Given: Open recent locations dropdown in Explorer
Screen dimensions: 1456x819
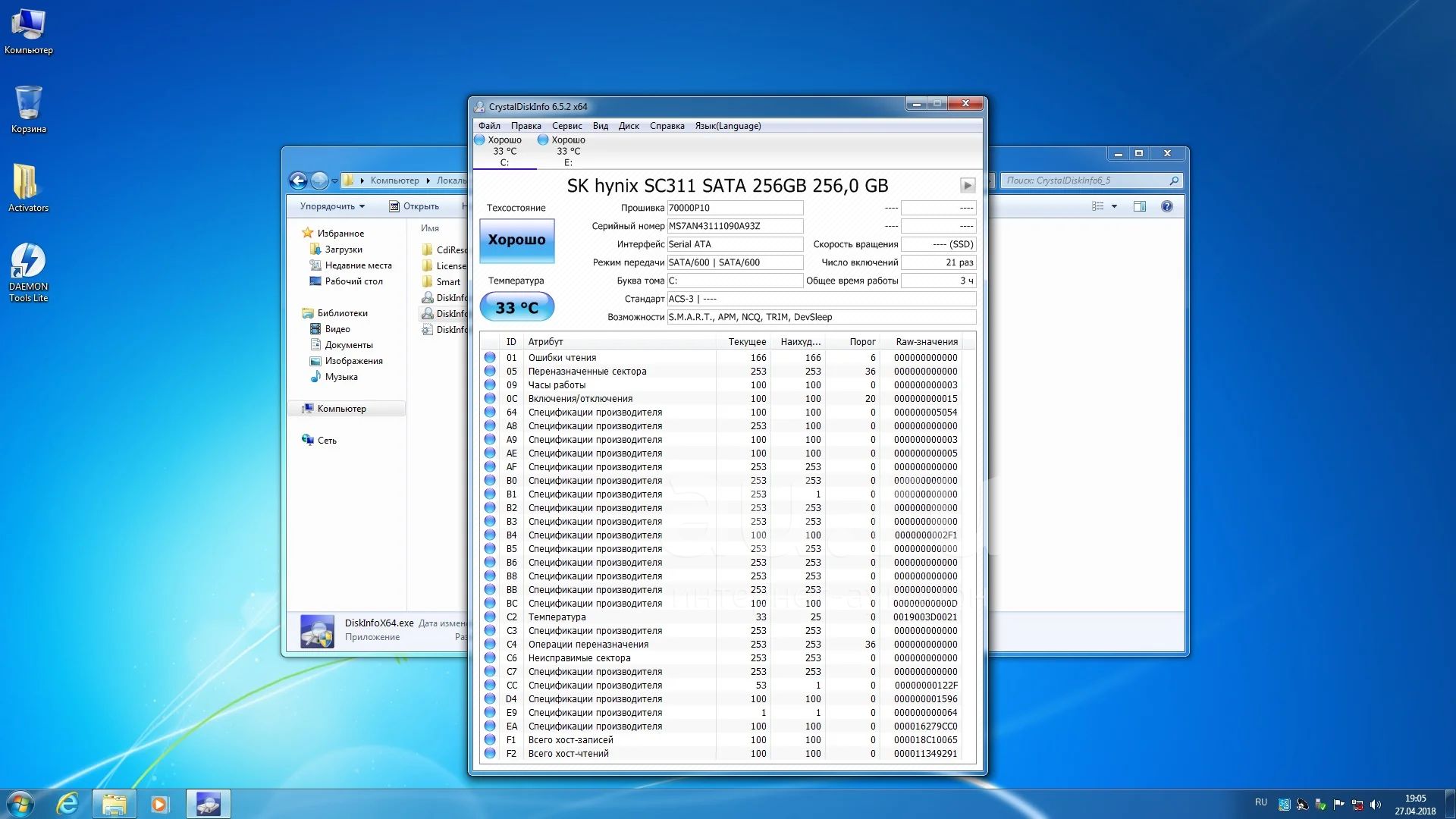Looking at the screenshot, I should tap(334, 181).
